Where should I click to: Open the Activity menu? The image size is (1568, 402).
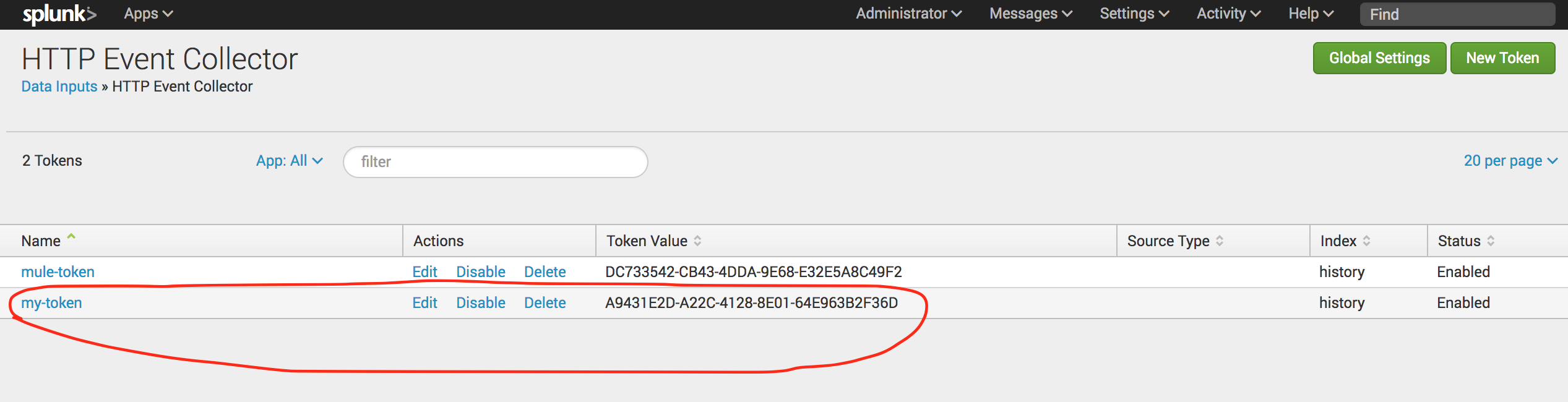1228,14
